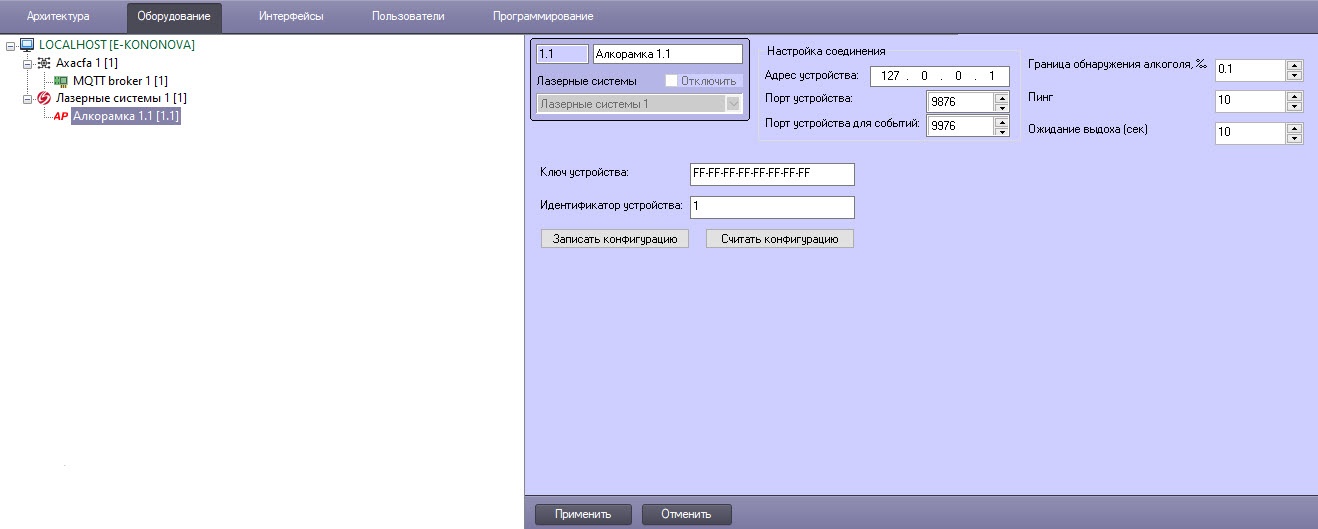Open the Программирование tab
1318x529 pixels.
pos(543,16)
